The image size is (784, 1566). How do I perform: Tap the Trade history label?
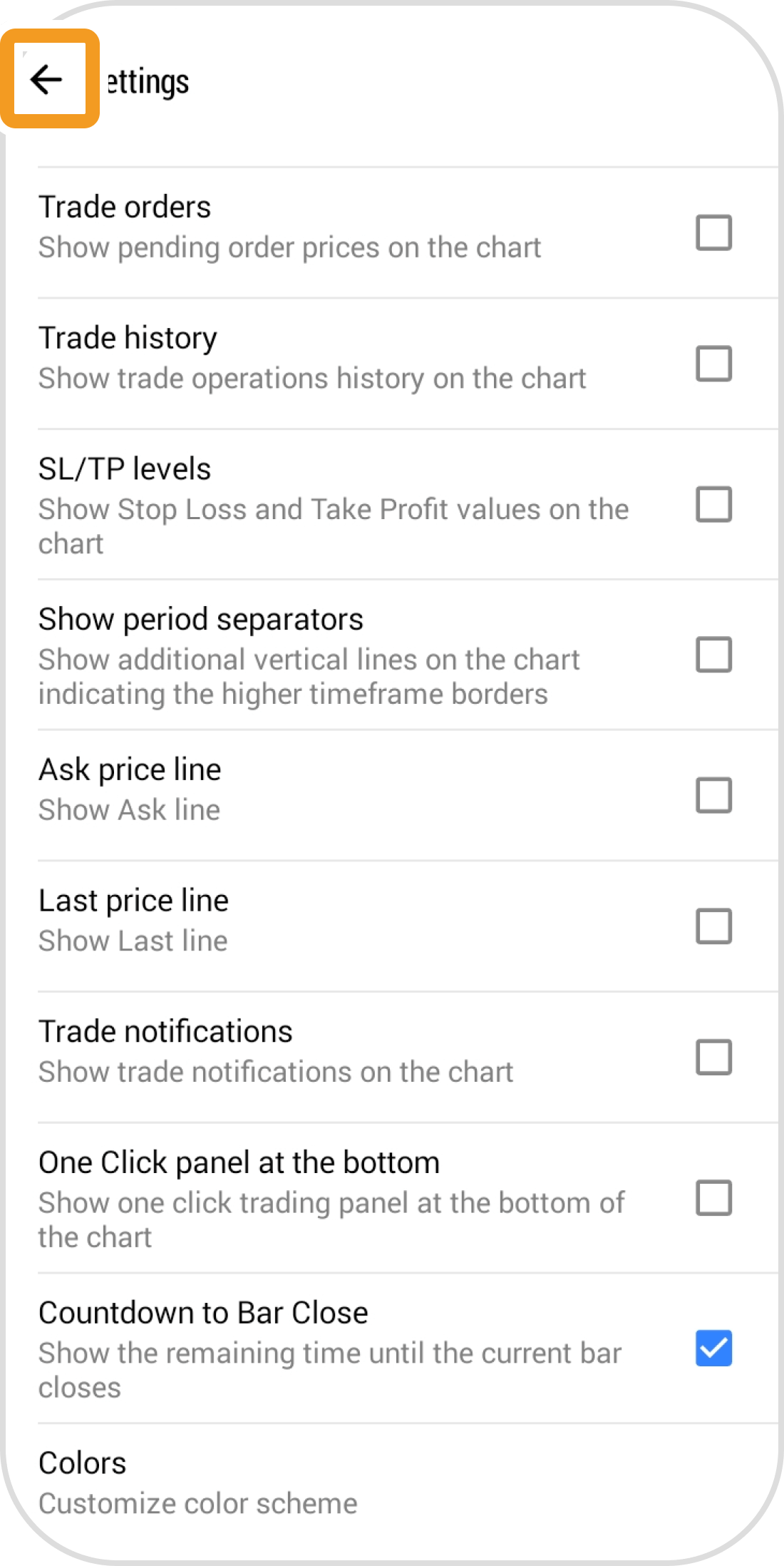128,338
